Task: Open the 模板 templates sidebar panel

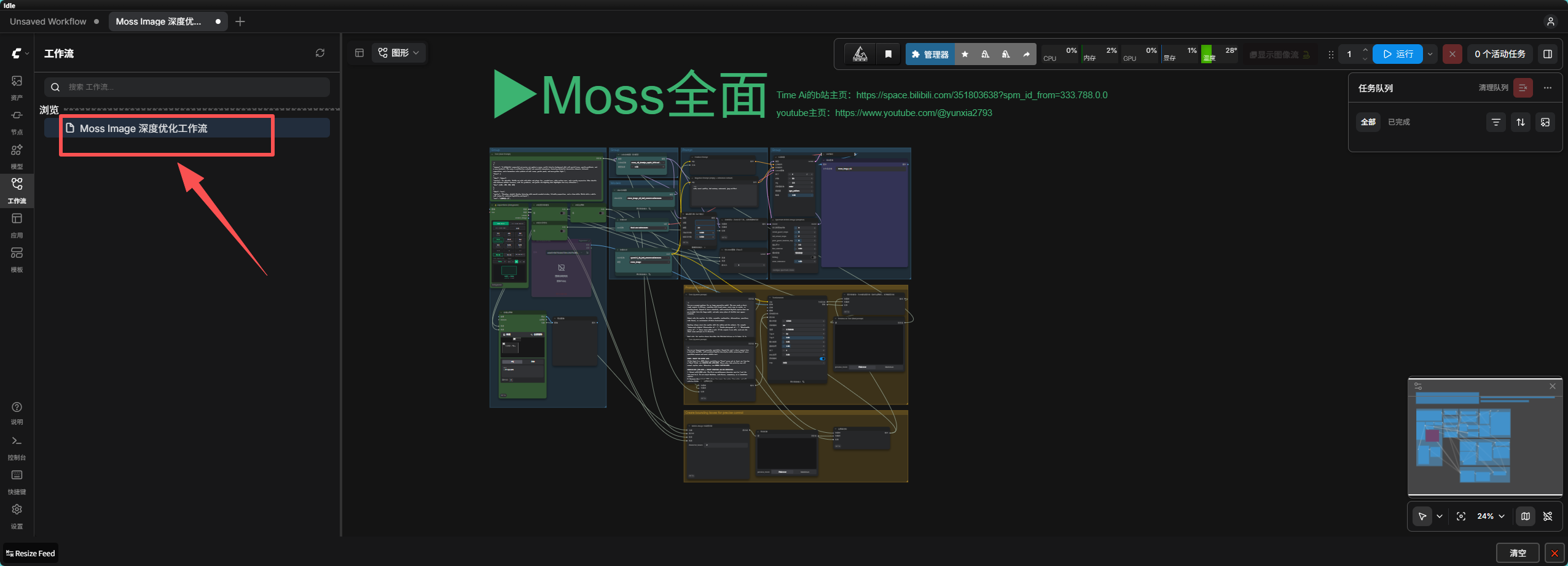Action: point(17,259)
